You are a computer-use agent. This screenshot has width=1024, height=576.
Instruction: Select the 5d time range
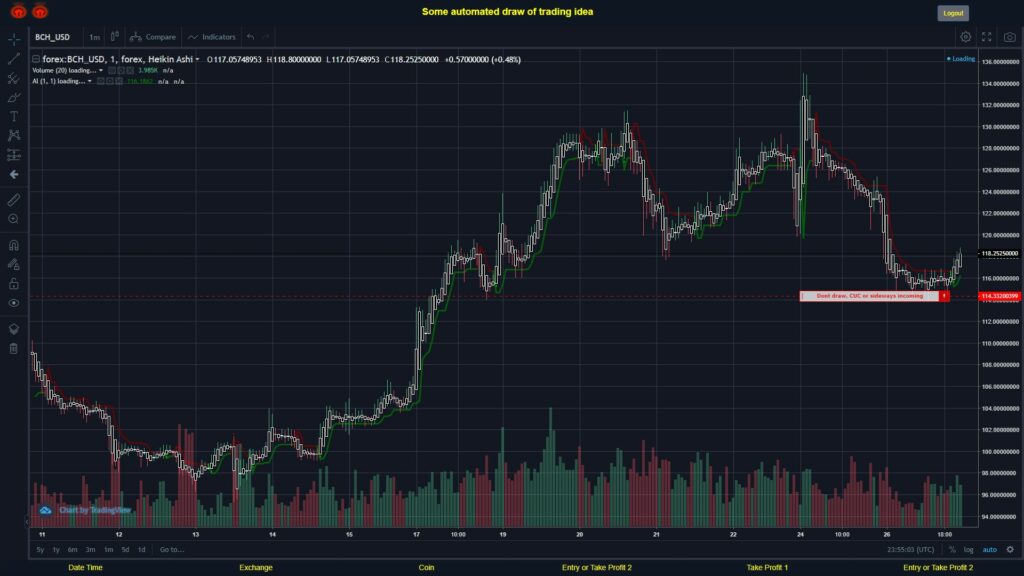[125, 550]
